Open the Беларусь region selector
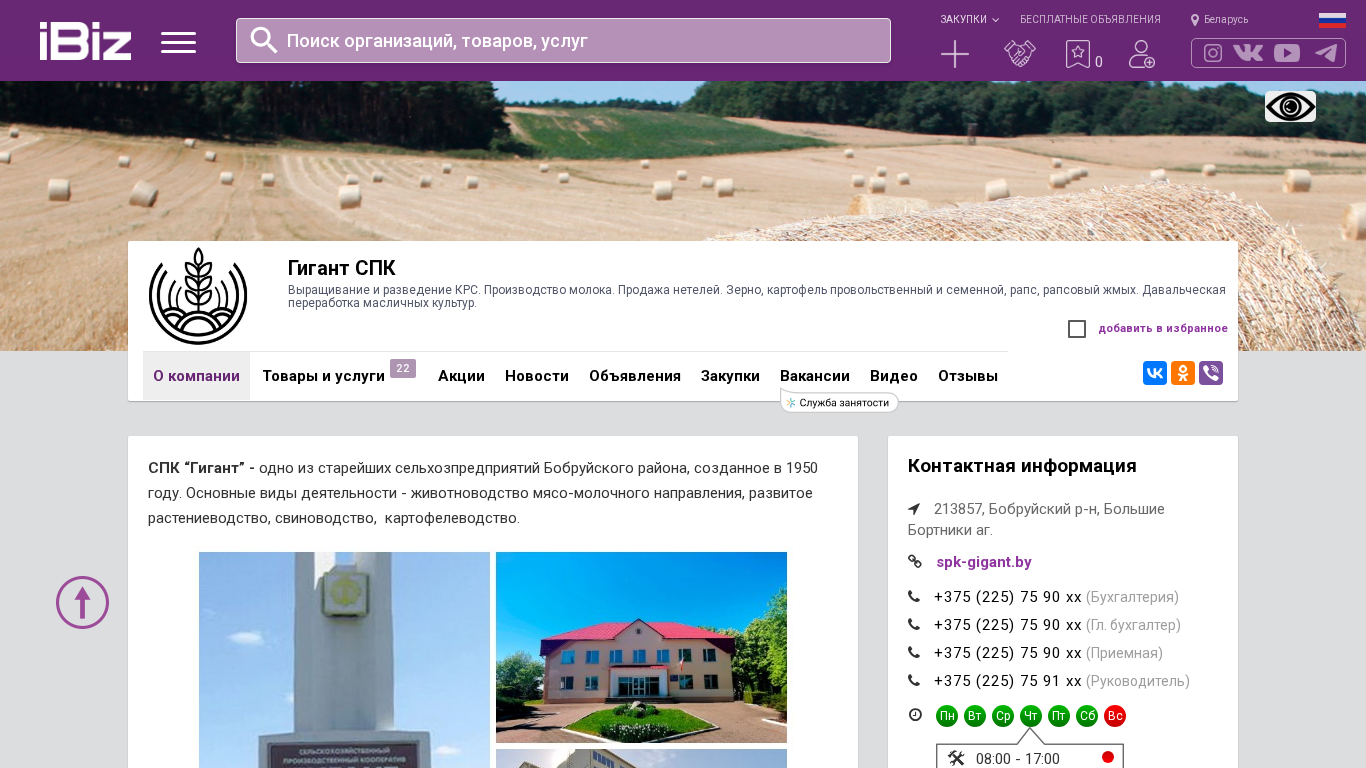Screen dimensions: 1366x768 coord(1226,20)
